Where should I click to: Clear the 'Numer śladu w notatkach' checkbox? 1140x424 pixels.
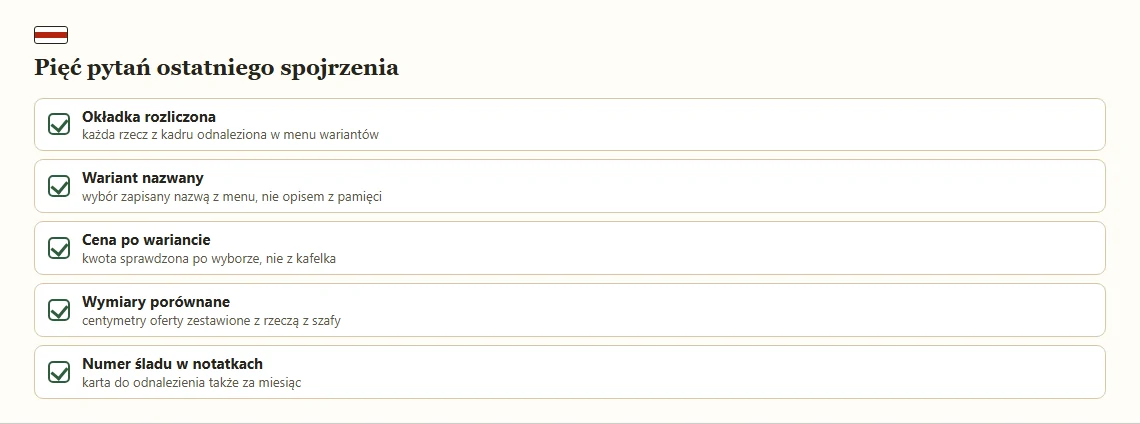click(x=59, y=372)
